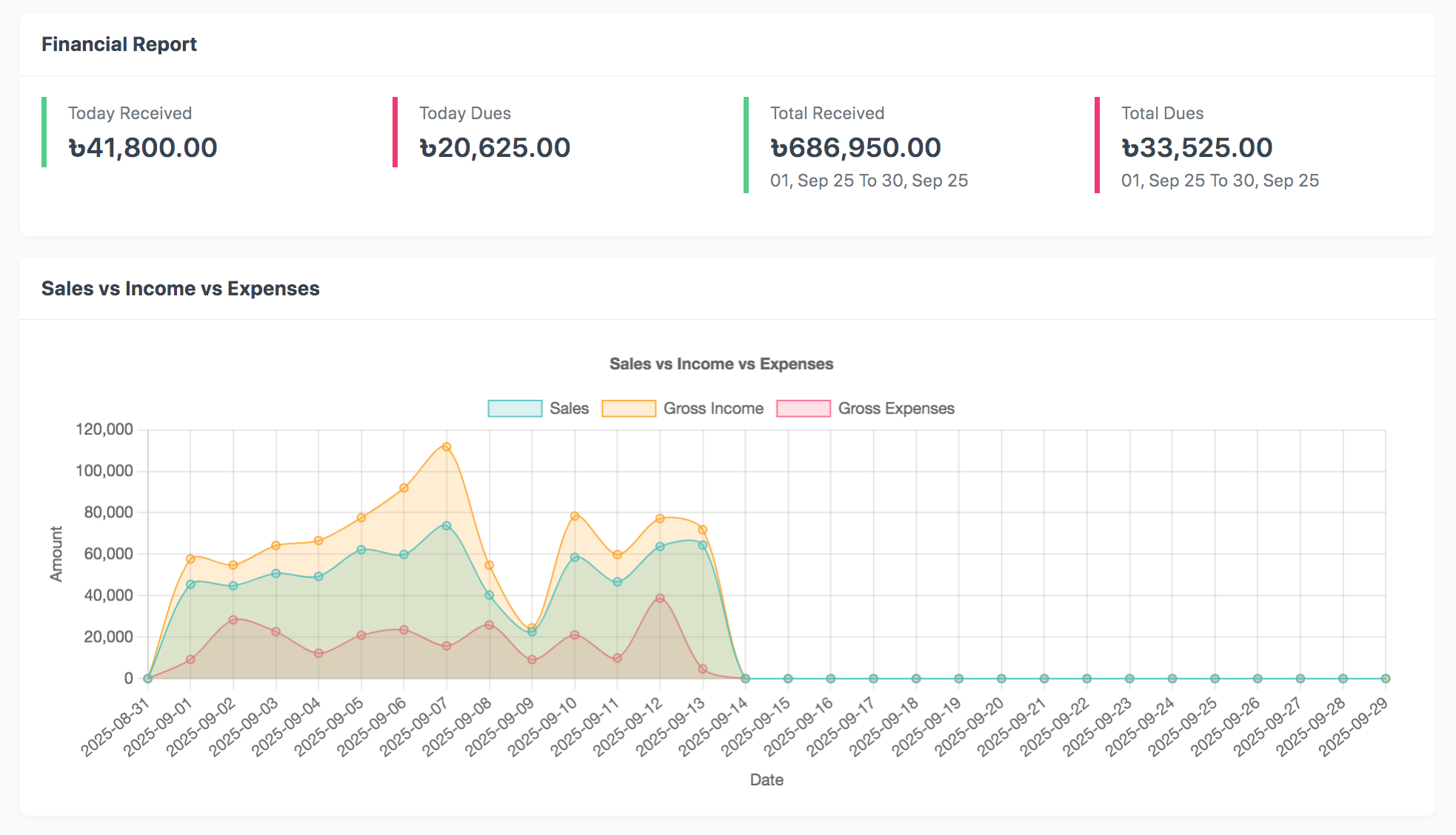Click Gross Expenses point on 2025-09-12
The height and width of the screenshot is (835, 1456).
pyautogui.click(x=660, y=598)
